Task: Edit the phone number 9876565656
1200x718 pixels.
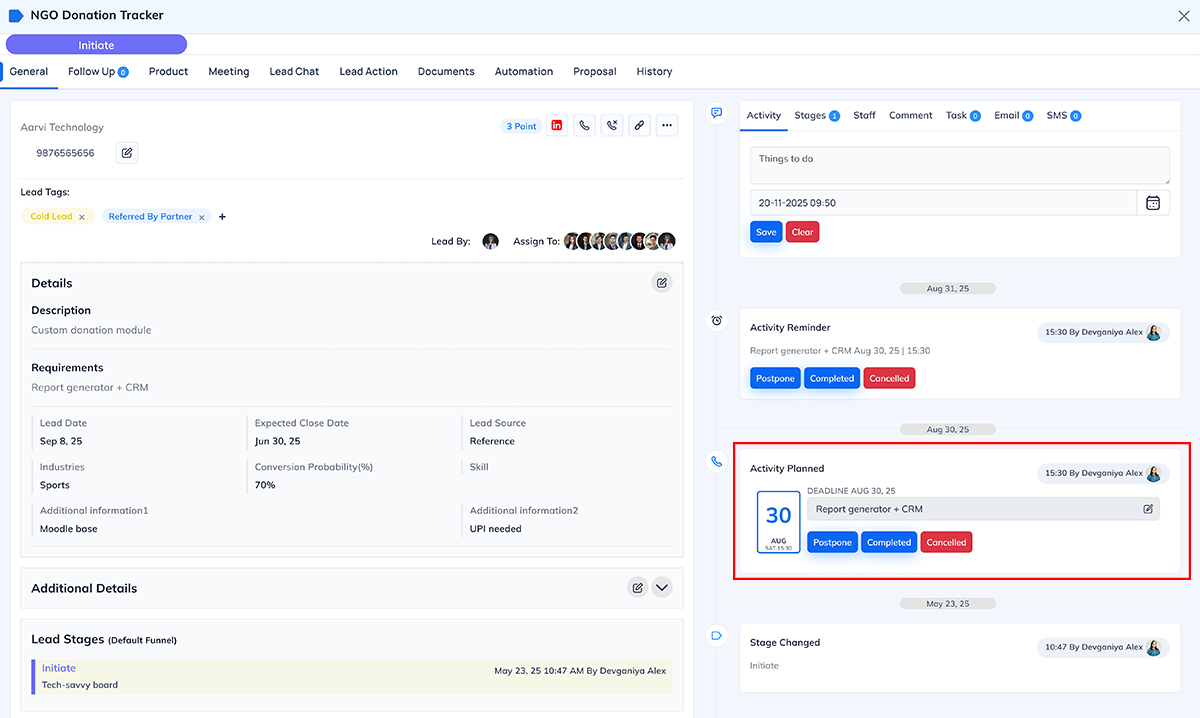Action: [x=127, y=153]
